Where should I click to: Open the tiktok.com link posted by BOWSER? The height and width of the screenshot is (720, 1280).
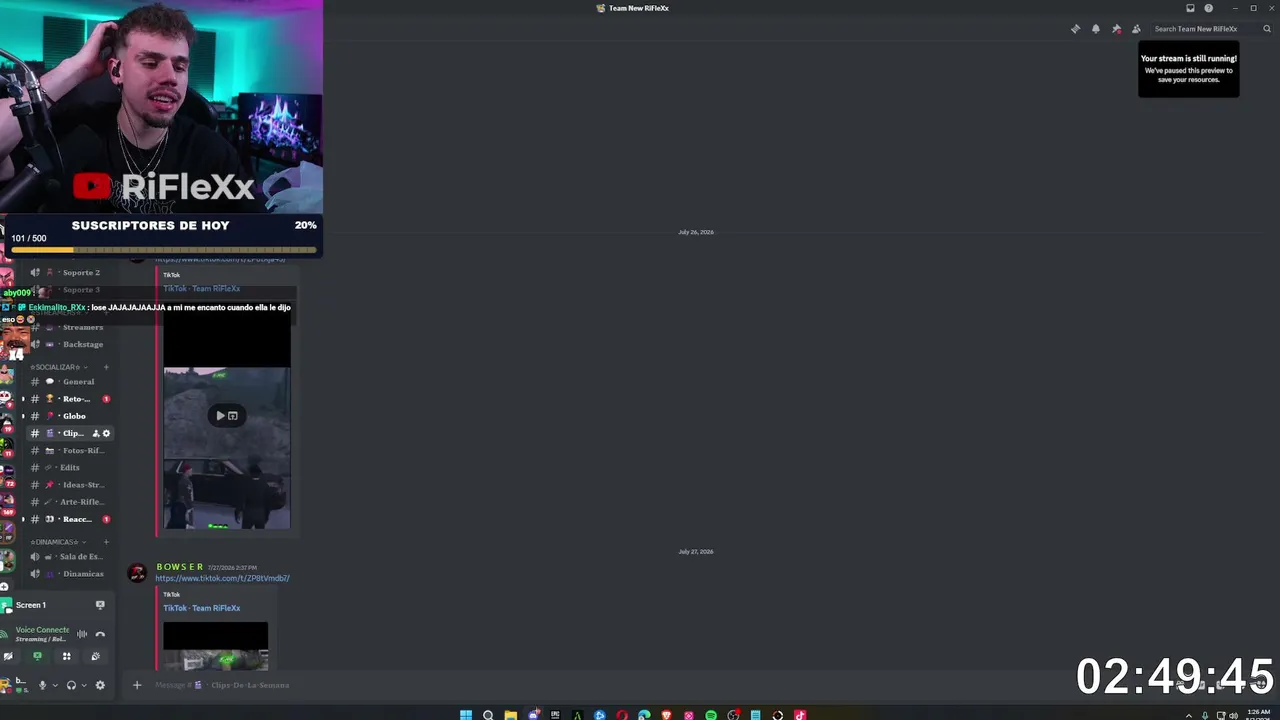click(222, 578)
